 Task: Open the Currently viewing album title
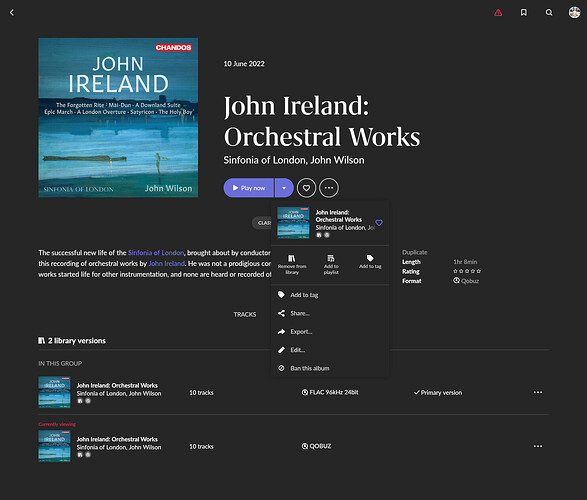coord(117,439)
